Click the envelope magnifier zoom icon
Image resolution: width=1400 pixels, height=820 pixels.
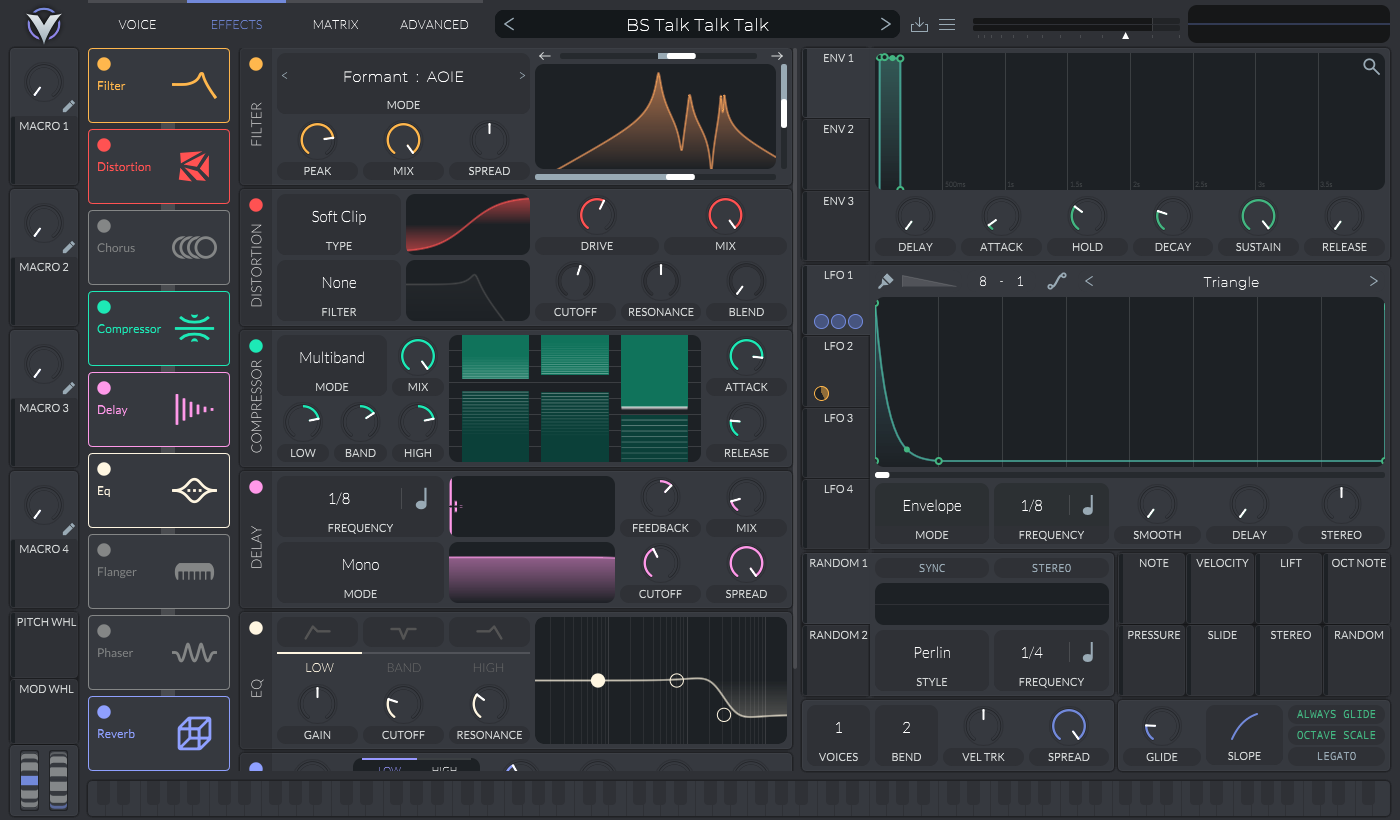pyautogui.click(x=1371, y=67)
